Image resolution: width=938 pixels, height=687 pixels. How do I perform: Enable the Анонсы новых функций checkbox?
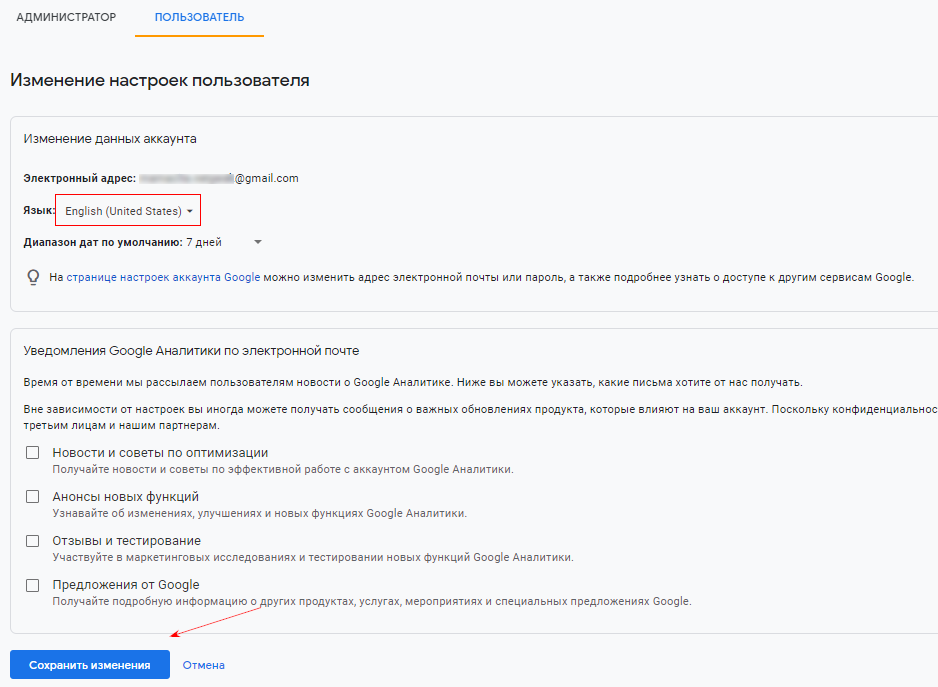pos(33,497)
